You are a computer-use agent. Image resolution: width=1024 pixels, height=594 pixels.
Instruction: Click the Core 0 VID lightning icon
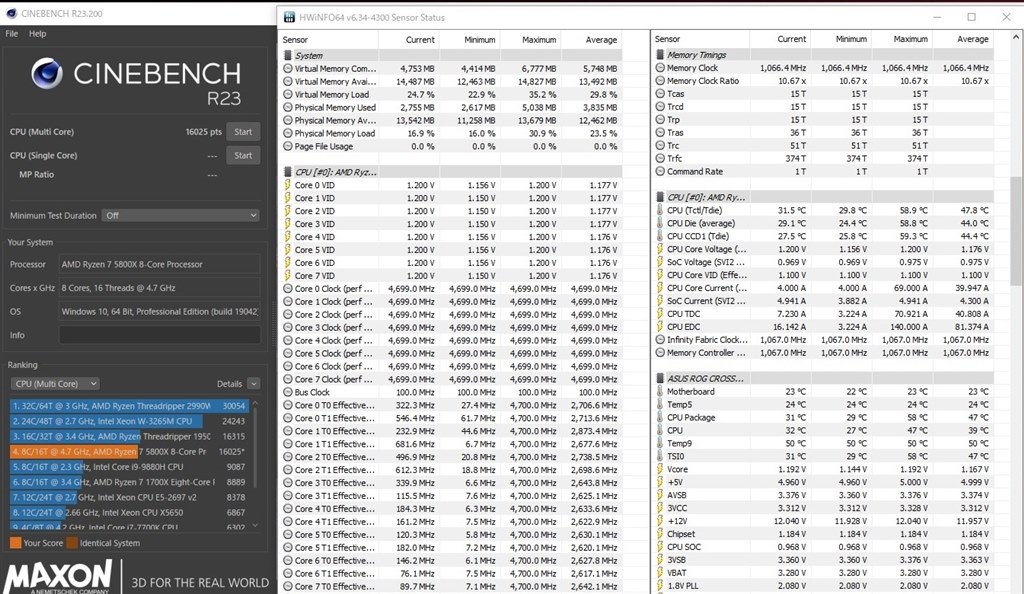point(287,185)
